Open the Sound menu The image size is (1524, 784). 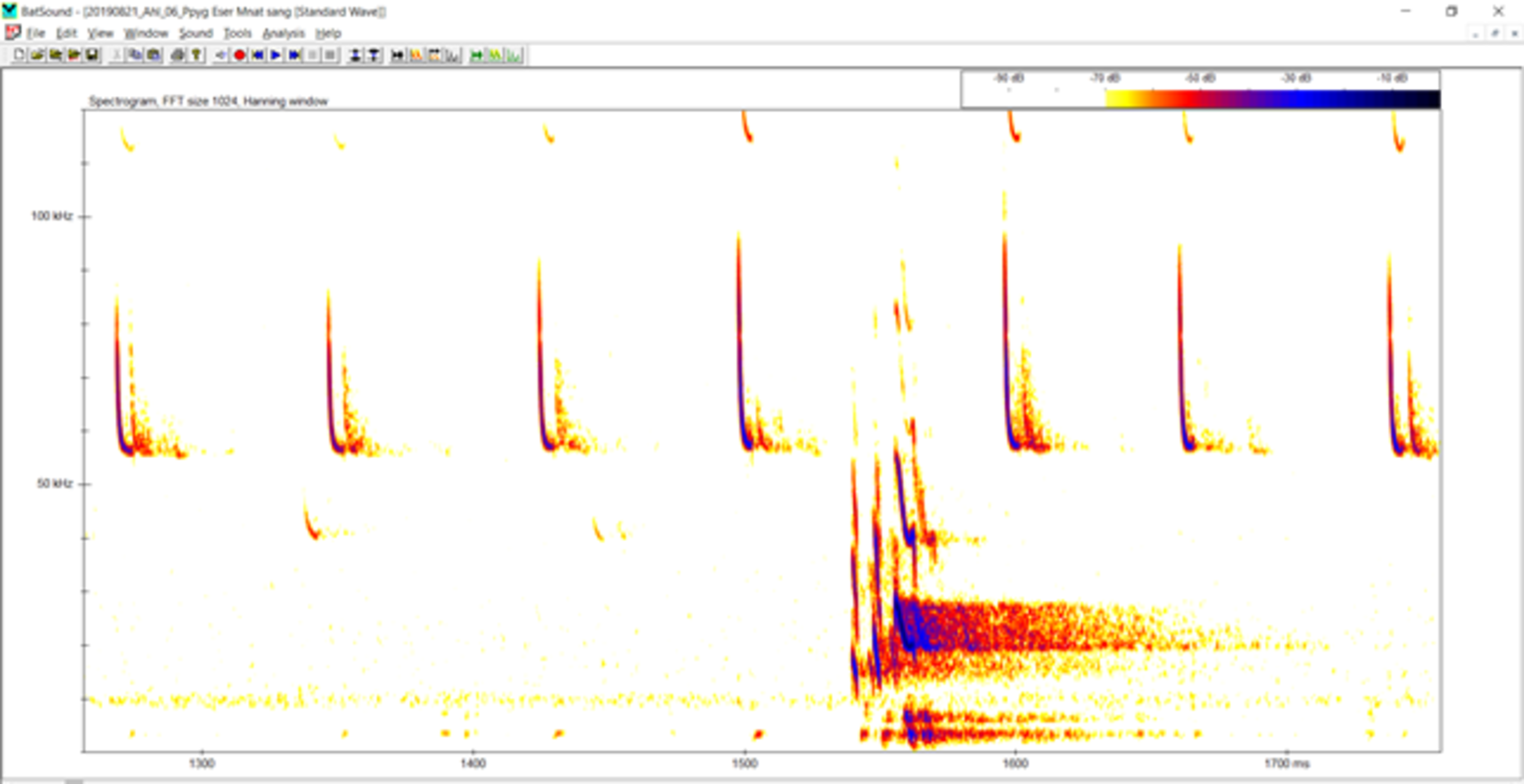(x=196, y=33)
